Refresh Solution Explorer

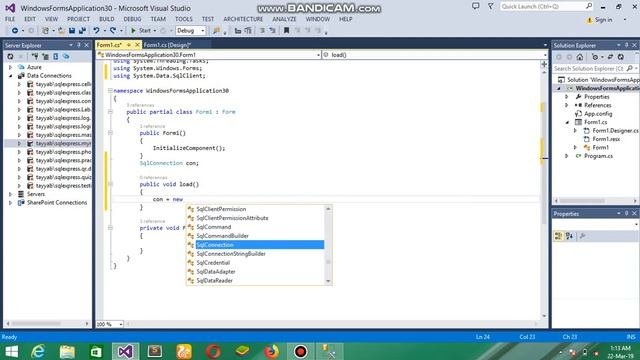tap(621, 57)
